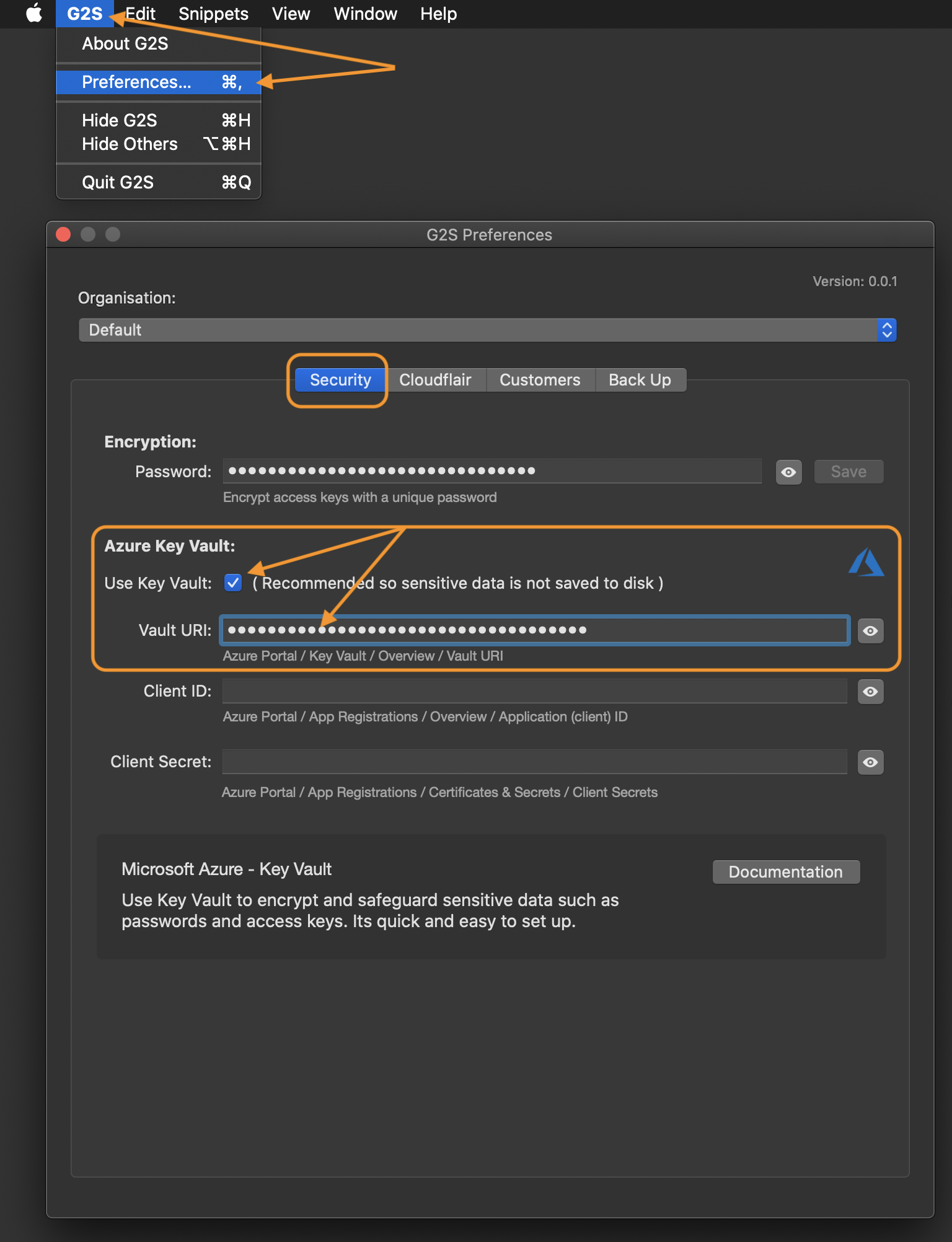
Task: Click the Client Secret field
Action: [x=535, y=762]
